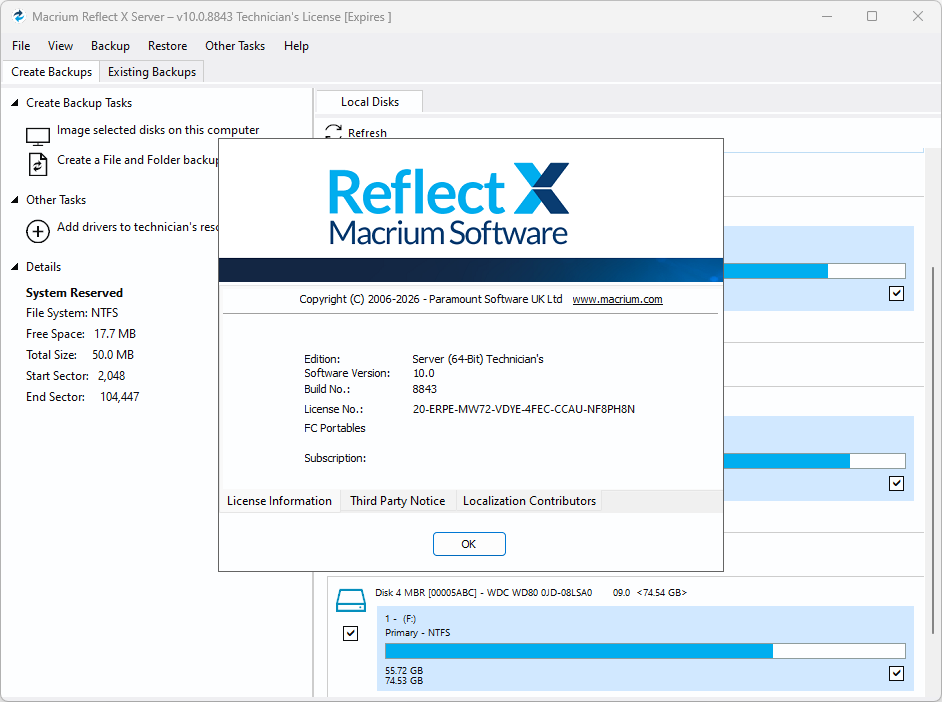The height and width of the screenshot is (702, 942).
Task: Click the Reflect X logo banner
Action: pos(448,204)
